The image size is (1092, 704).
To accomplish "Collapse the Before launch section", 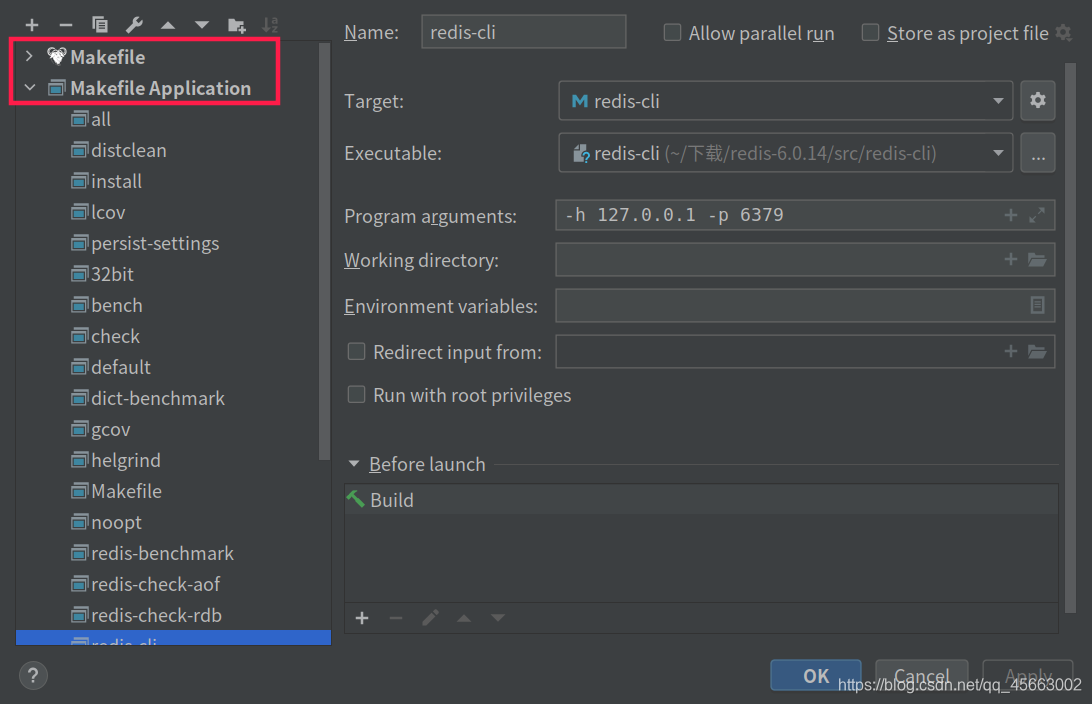I will point(353,464).
